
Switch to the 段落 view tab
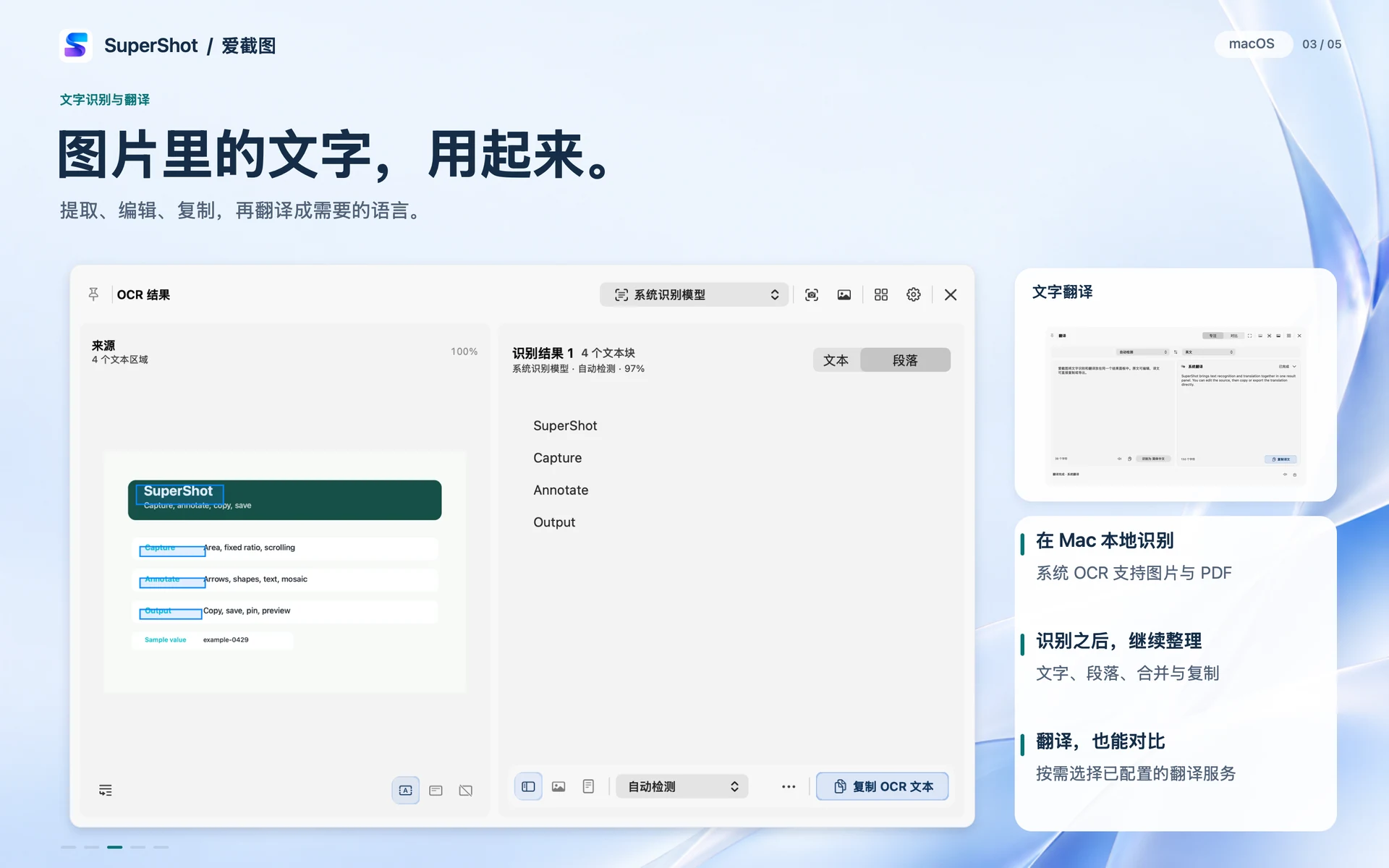click(905, 360)
